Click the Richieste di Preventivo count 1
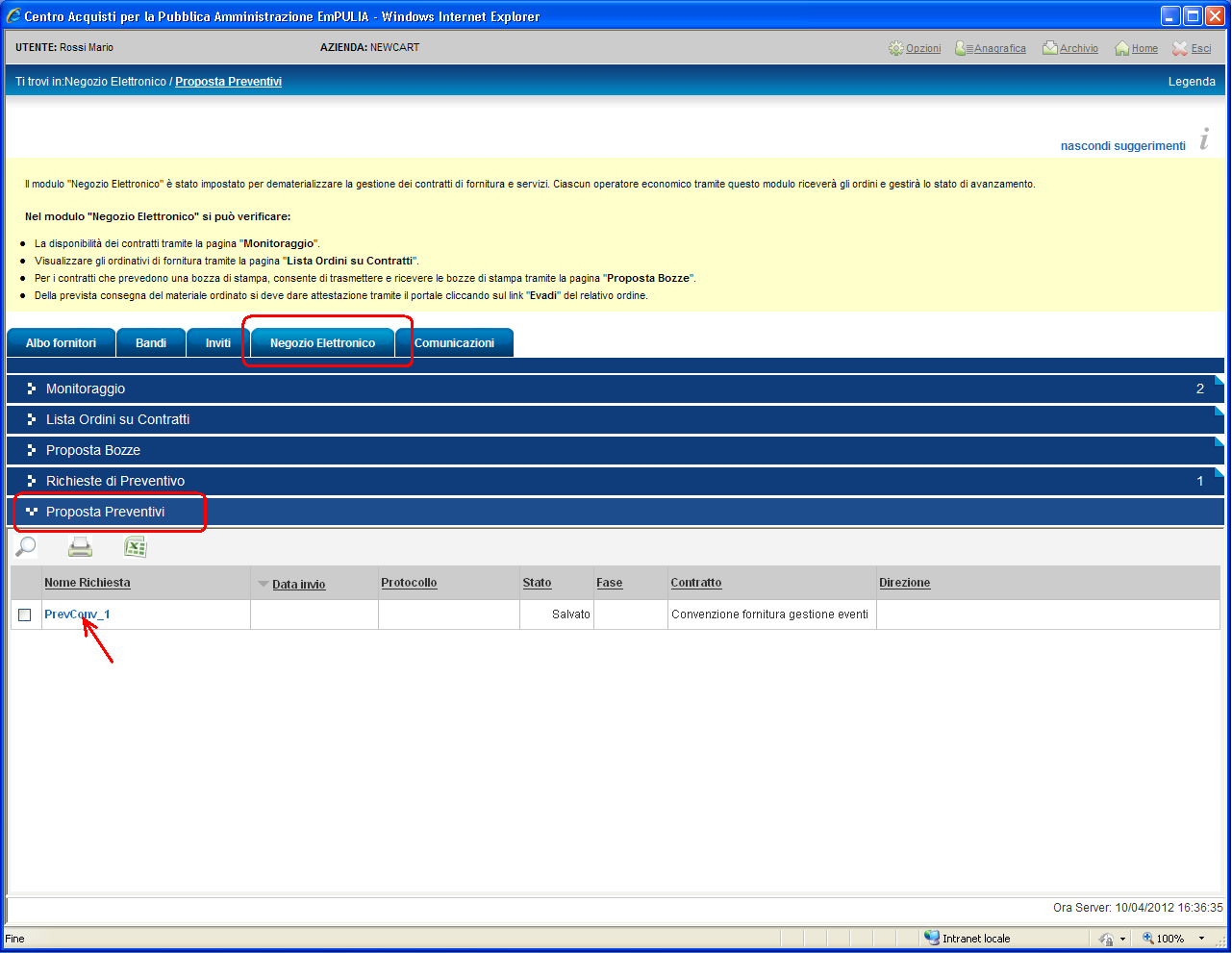1232x953 pixels. 1200,481
